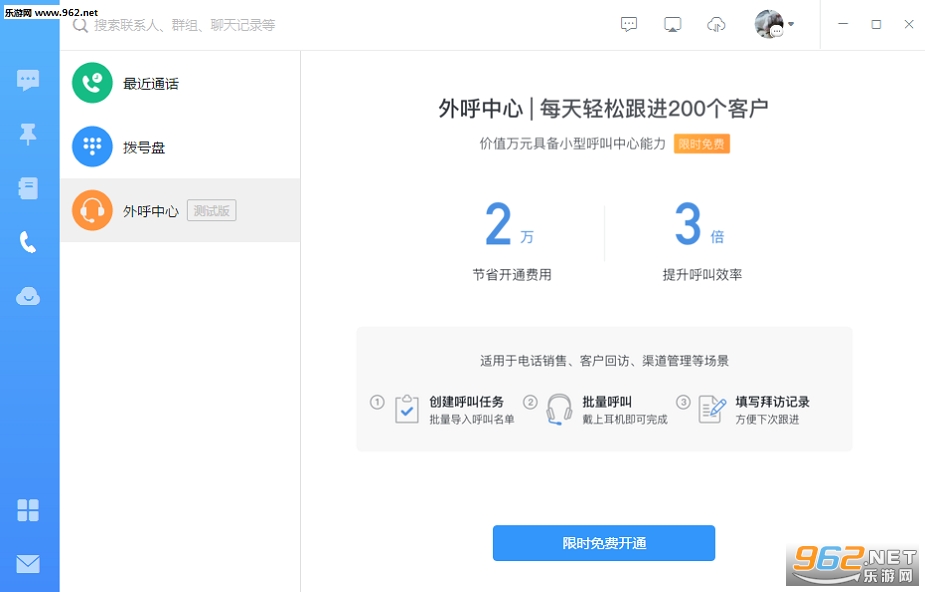This screenshot has height=592, width=925.
Task: Open the mail envelope icon in sidebar
Action: click(28, 564)
